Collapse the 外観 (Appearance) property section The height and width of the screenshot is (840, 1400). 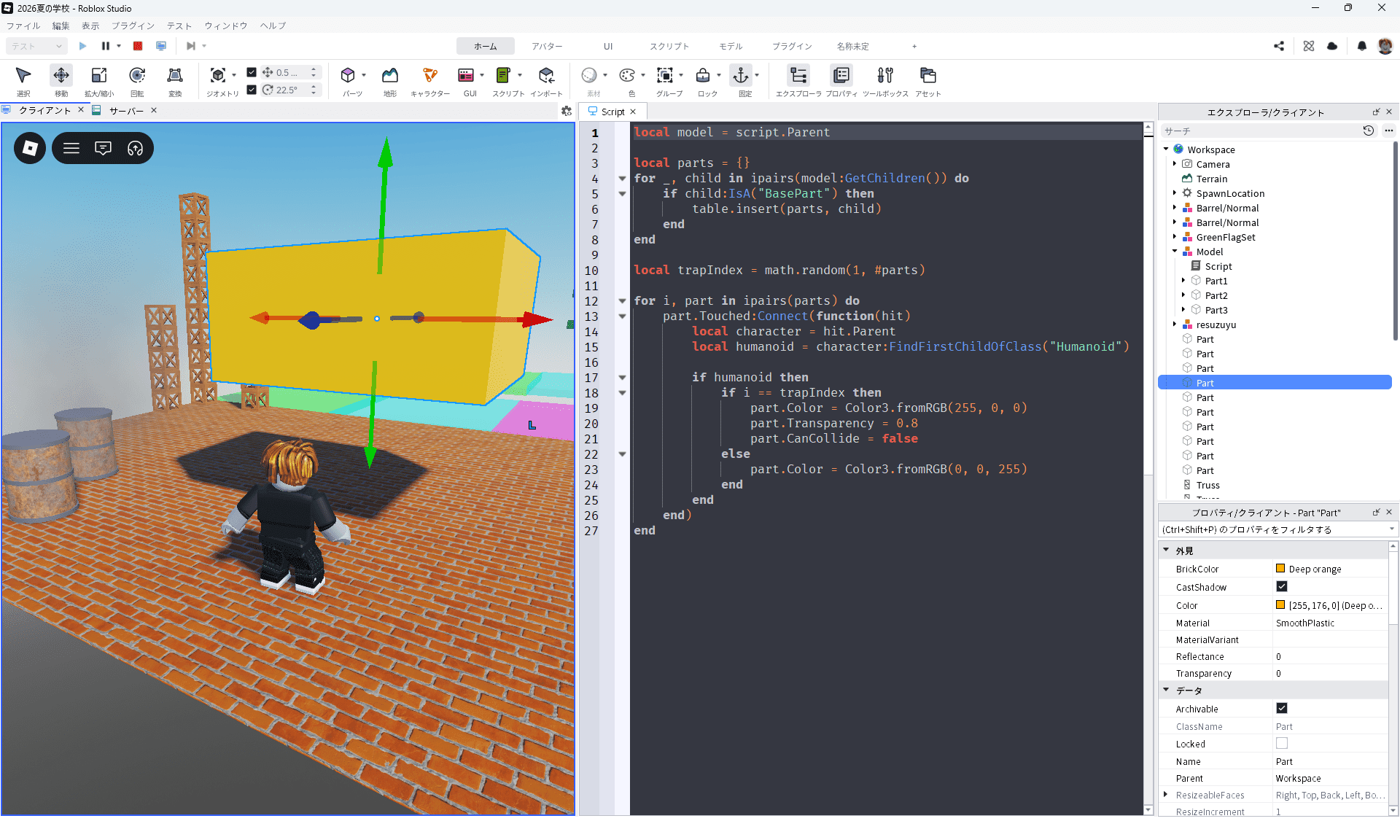pos(1166,551)
